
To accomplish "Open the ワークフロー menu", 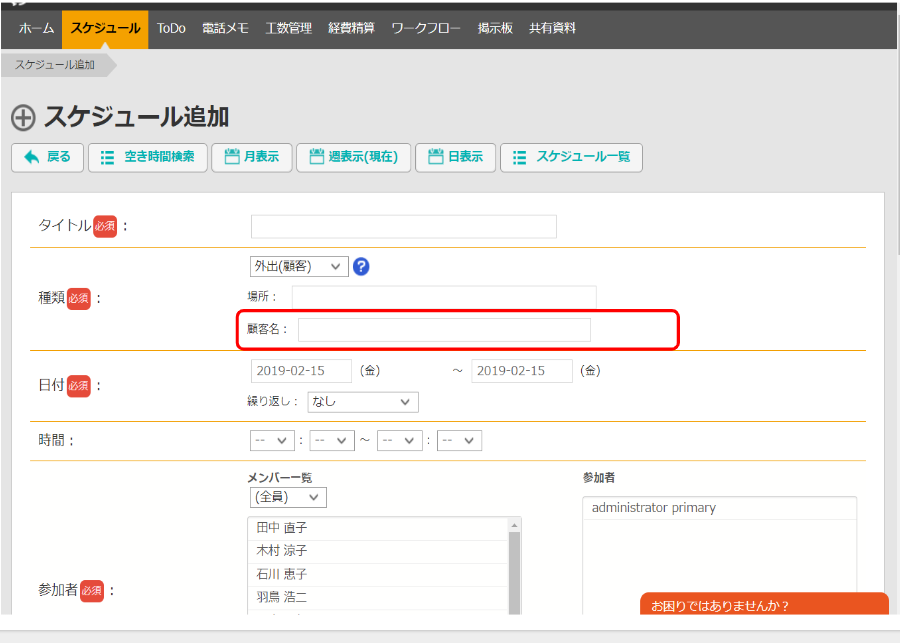I will pyautogui.click(x=426, y=28).
